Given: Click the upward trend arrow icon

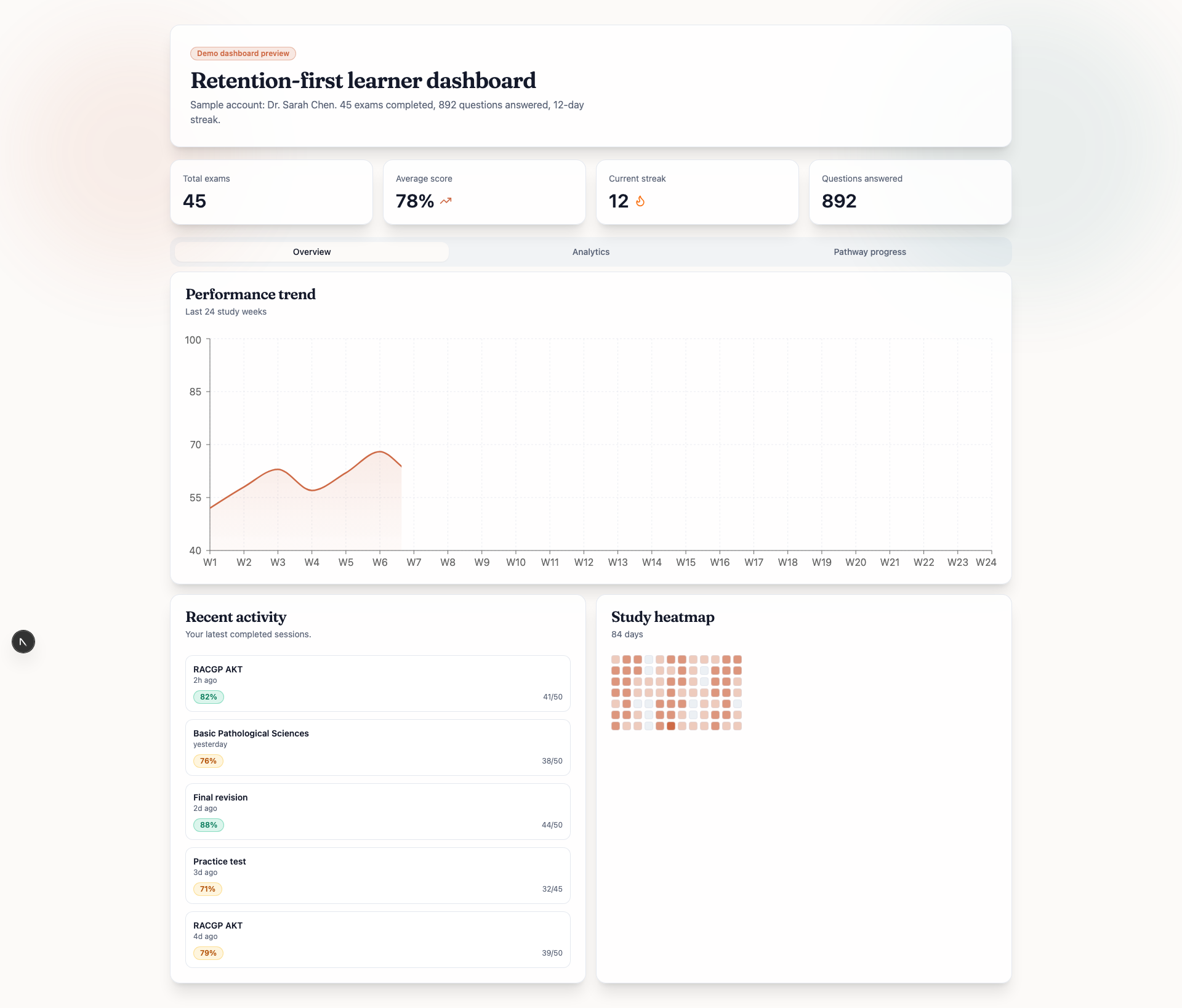Looking at the screenshot, I should point(446,201).
